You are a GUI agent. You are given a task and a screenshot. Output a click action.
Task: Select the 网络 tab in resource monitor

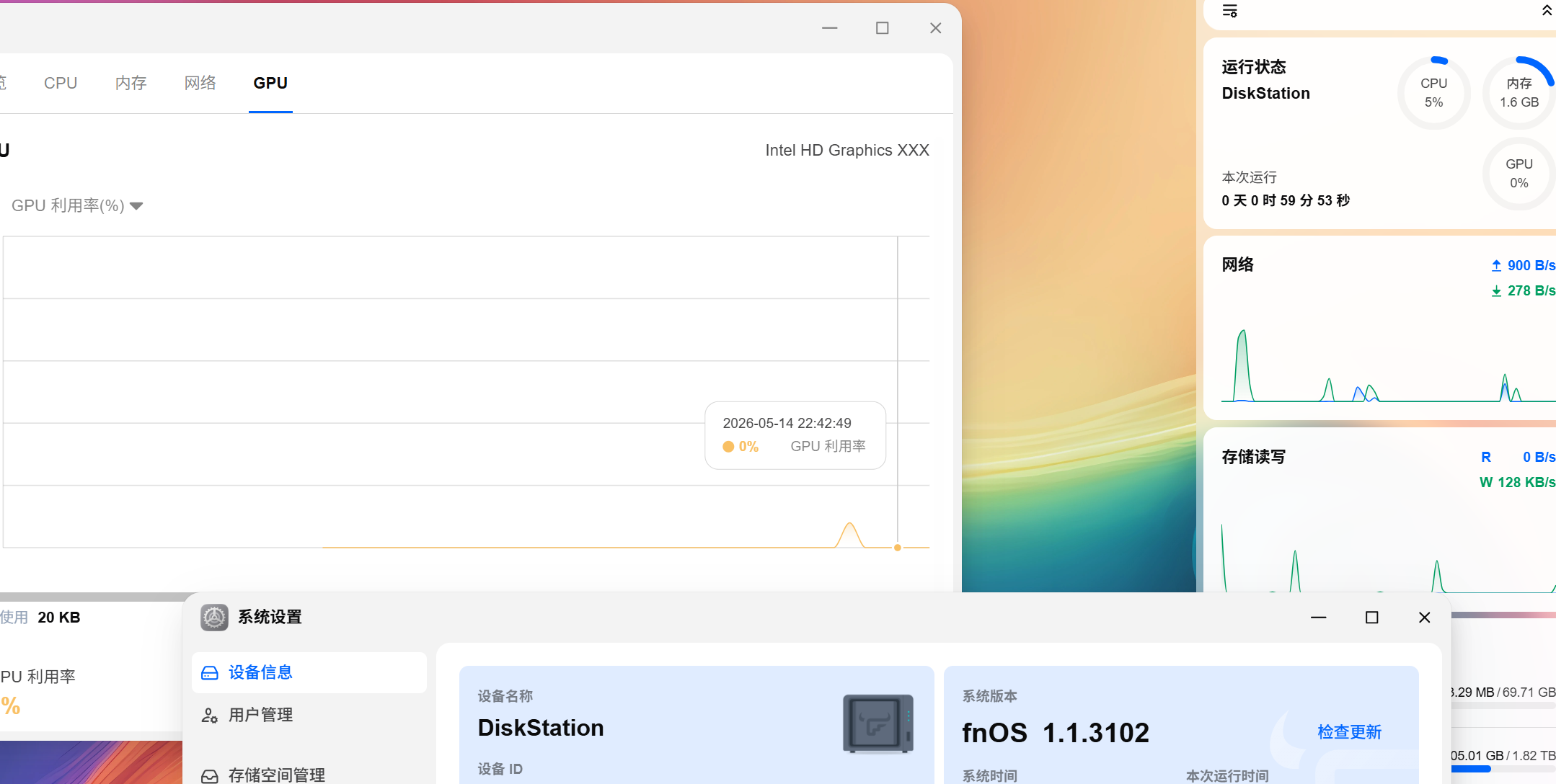pos(200,83)
